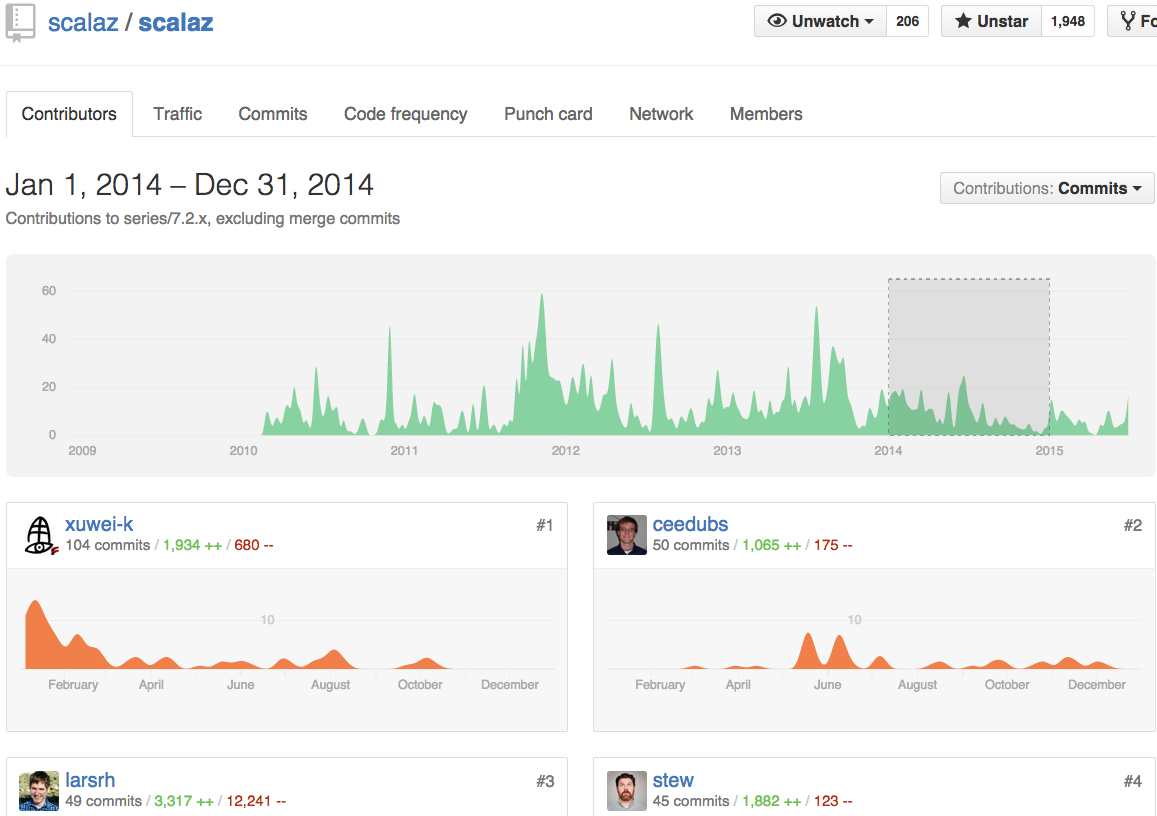Open the scalaz organization link
The height and width of the screenshot is (816, 1157).
click(x=83, y=22)
